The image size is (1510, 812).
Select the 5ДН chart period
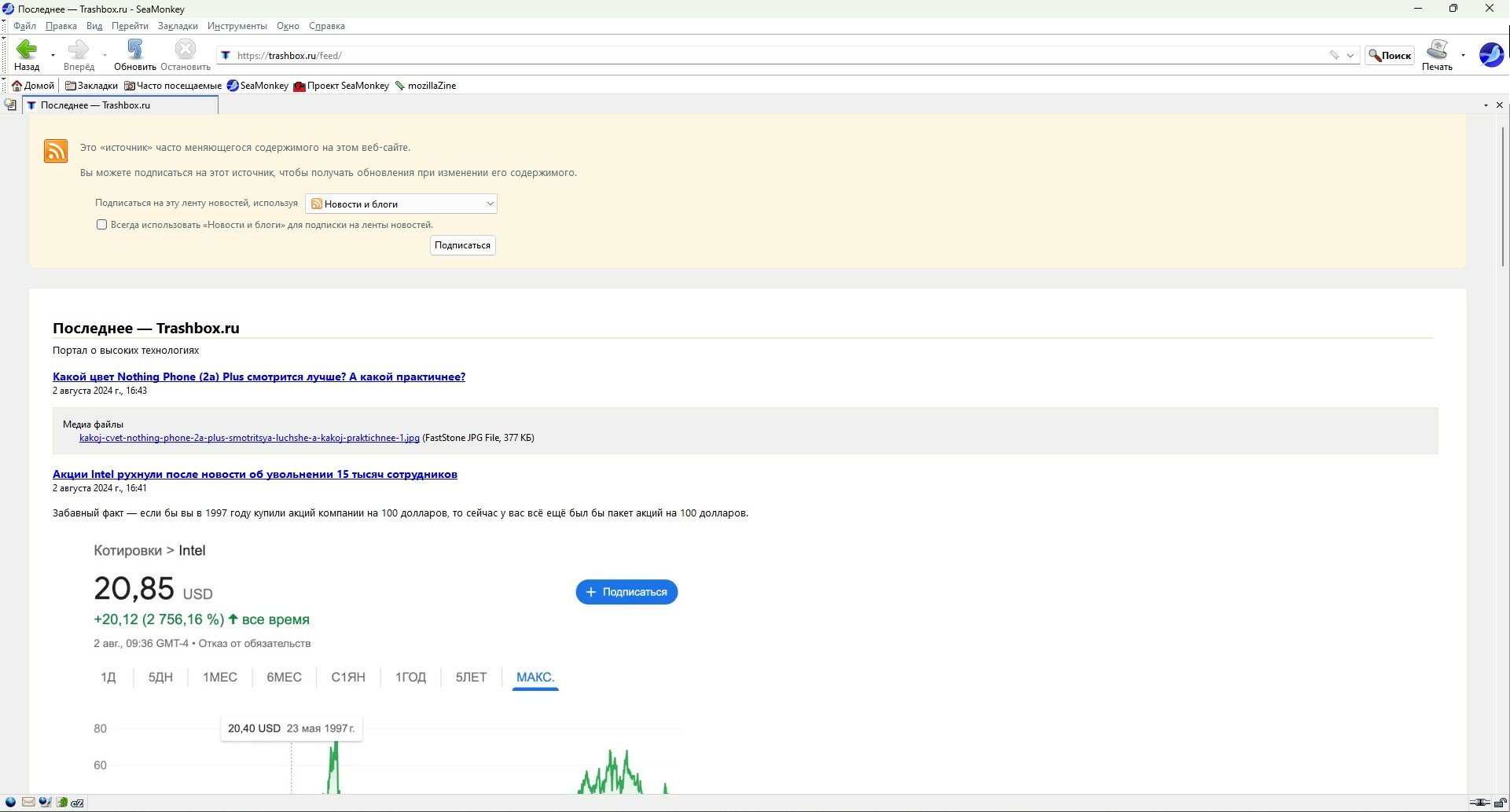[x=160, y=677]
